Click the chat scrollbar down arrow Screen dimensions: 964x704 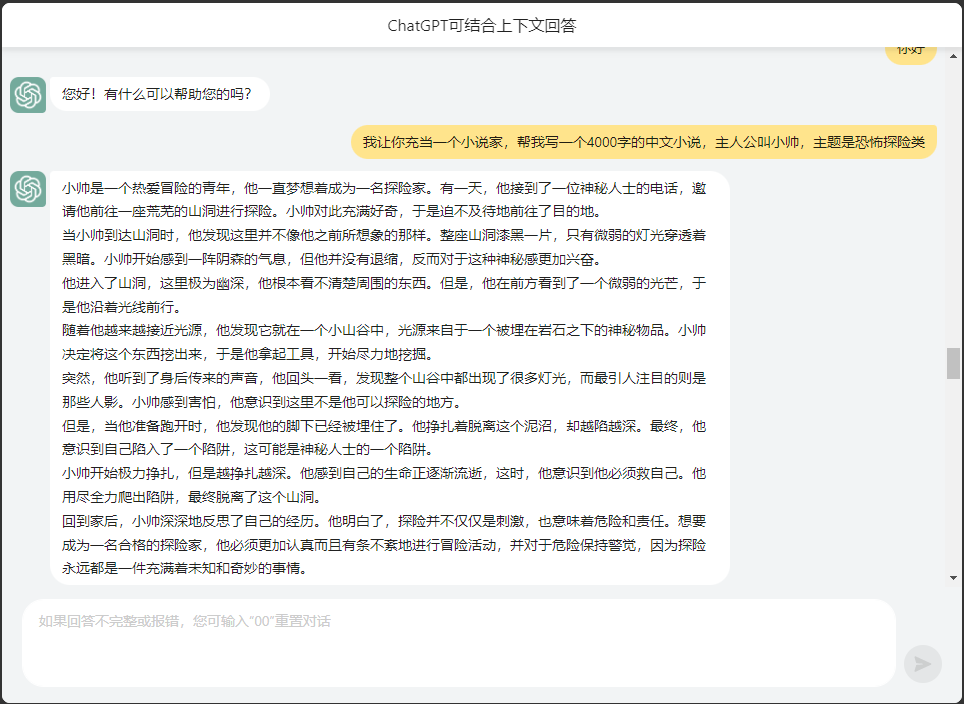pos(954,578)
